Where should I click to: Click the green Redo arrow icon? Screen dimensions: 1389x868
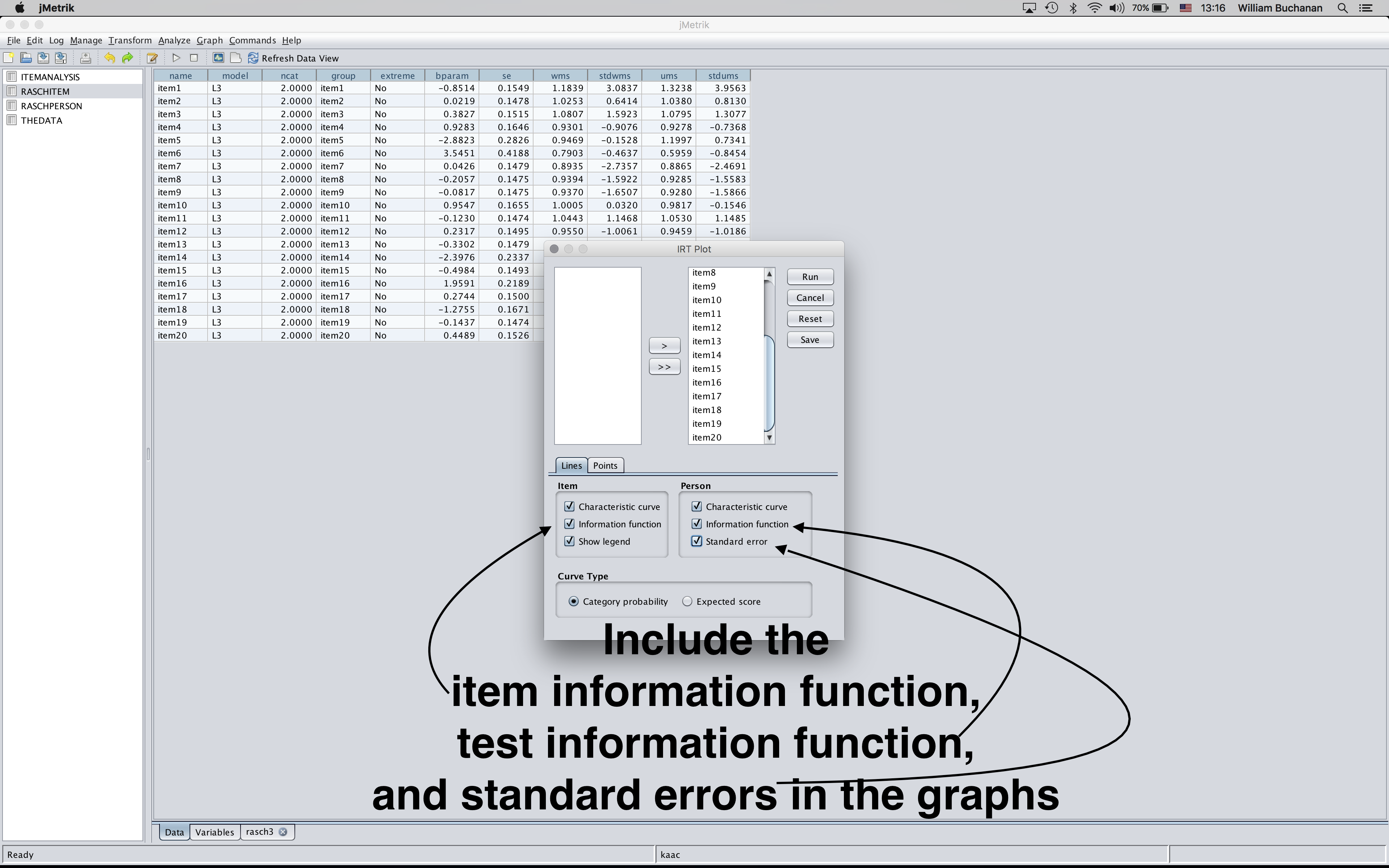(x=127, y=58)
